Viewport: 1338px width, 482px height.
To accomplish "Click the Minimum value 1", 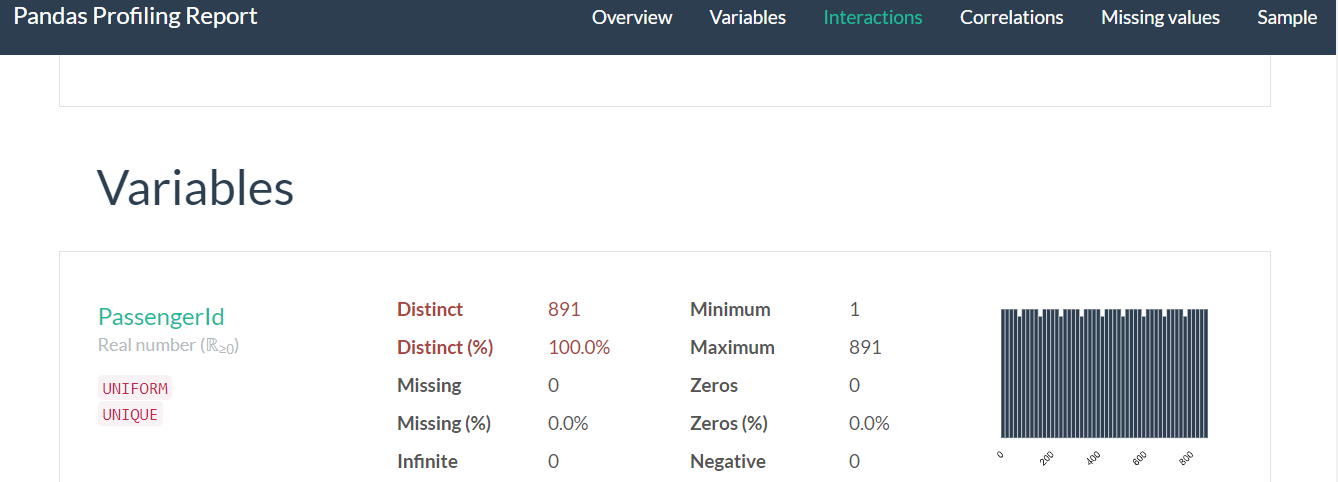I will pos(854,309).
